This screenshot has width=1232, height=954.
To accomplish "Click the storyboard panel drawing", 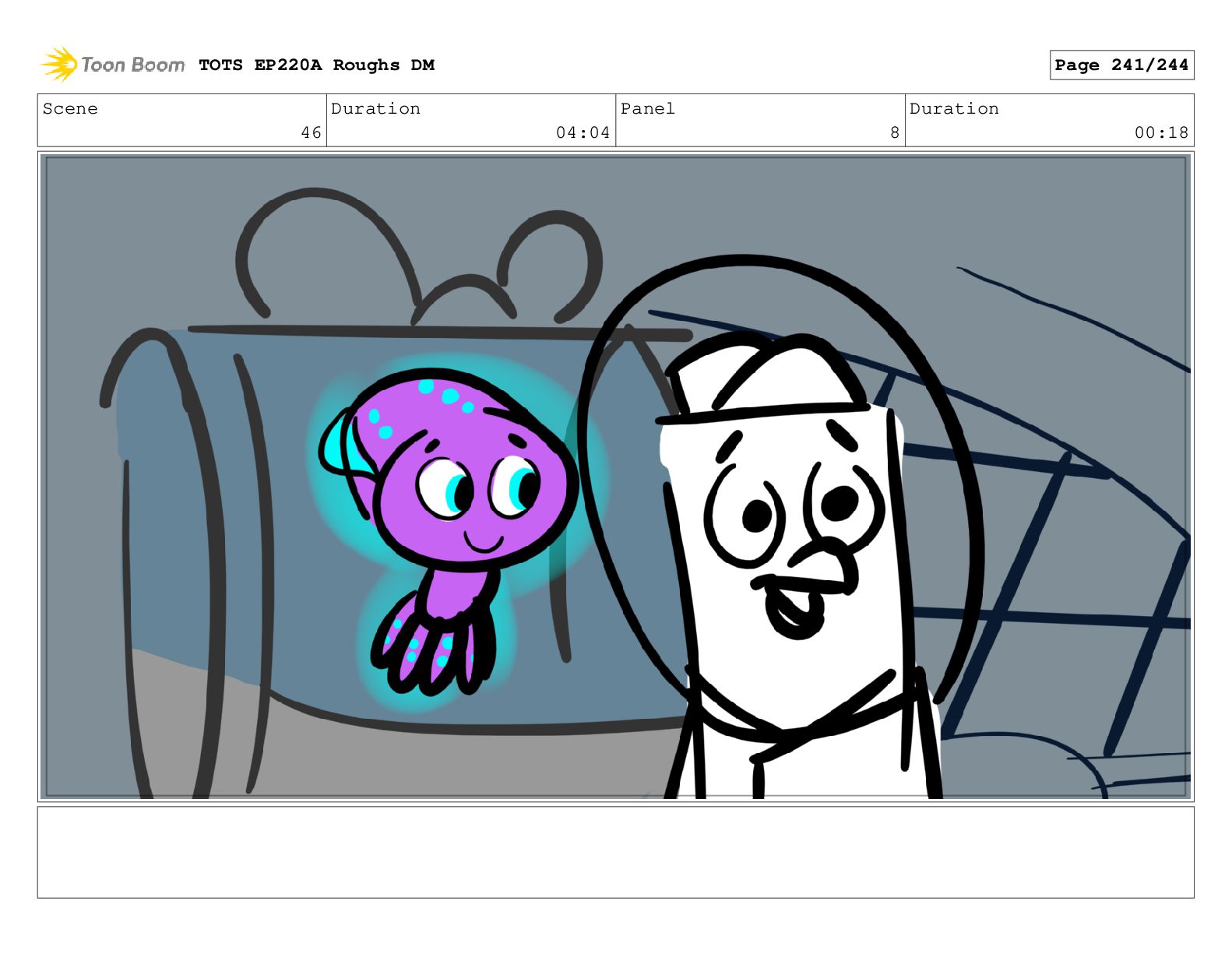I will [616, 477].
